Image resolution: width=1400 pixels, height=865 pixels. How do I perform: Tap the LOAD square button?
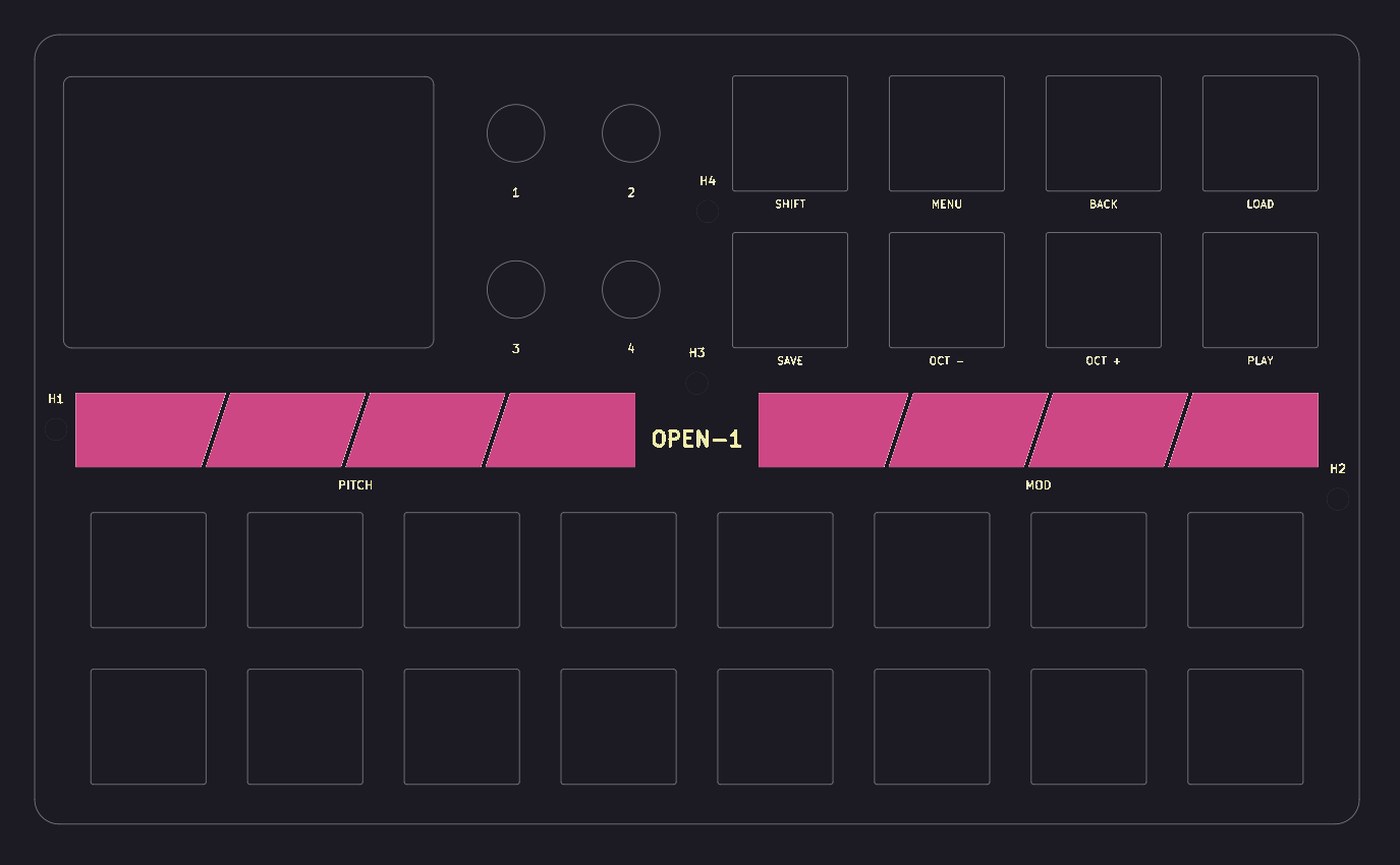tap(1260, 133)
